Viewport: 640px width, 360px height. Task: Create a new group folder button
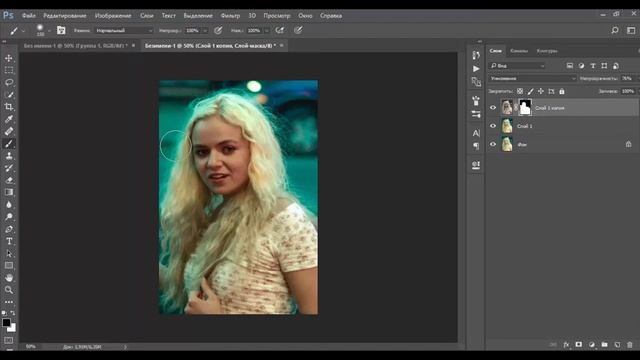[x=604, y=345]
